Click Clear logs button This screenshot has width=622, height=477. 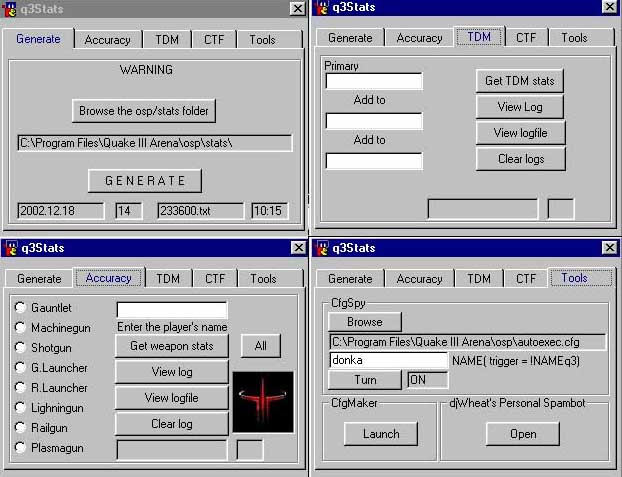520,159
